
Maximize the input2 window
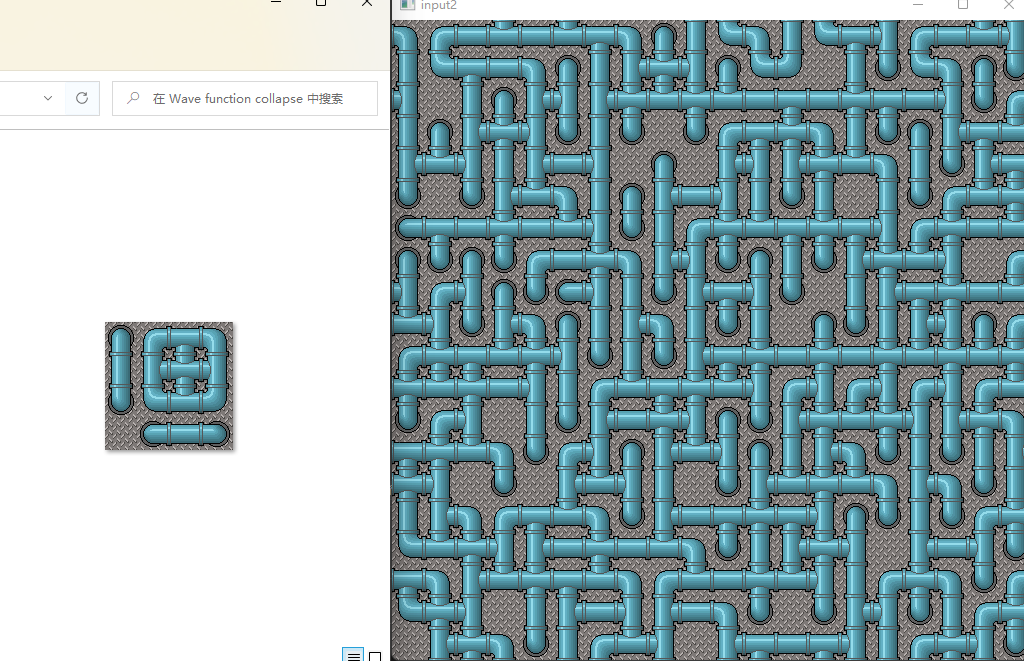tap(963, 5)
